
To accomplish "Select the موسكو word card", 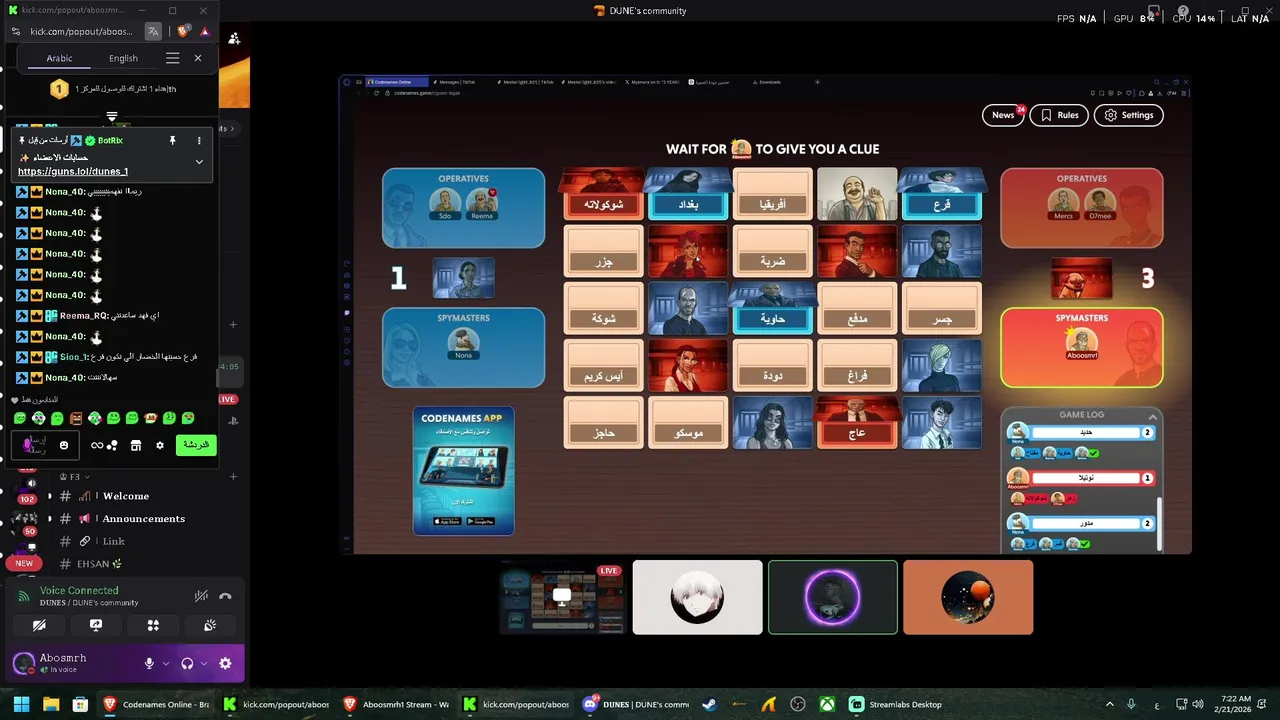I will tap(688, 424).
